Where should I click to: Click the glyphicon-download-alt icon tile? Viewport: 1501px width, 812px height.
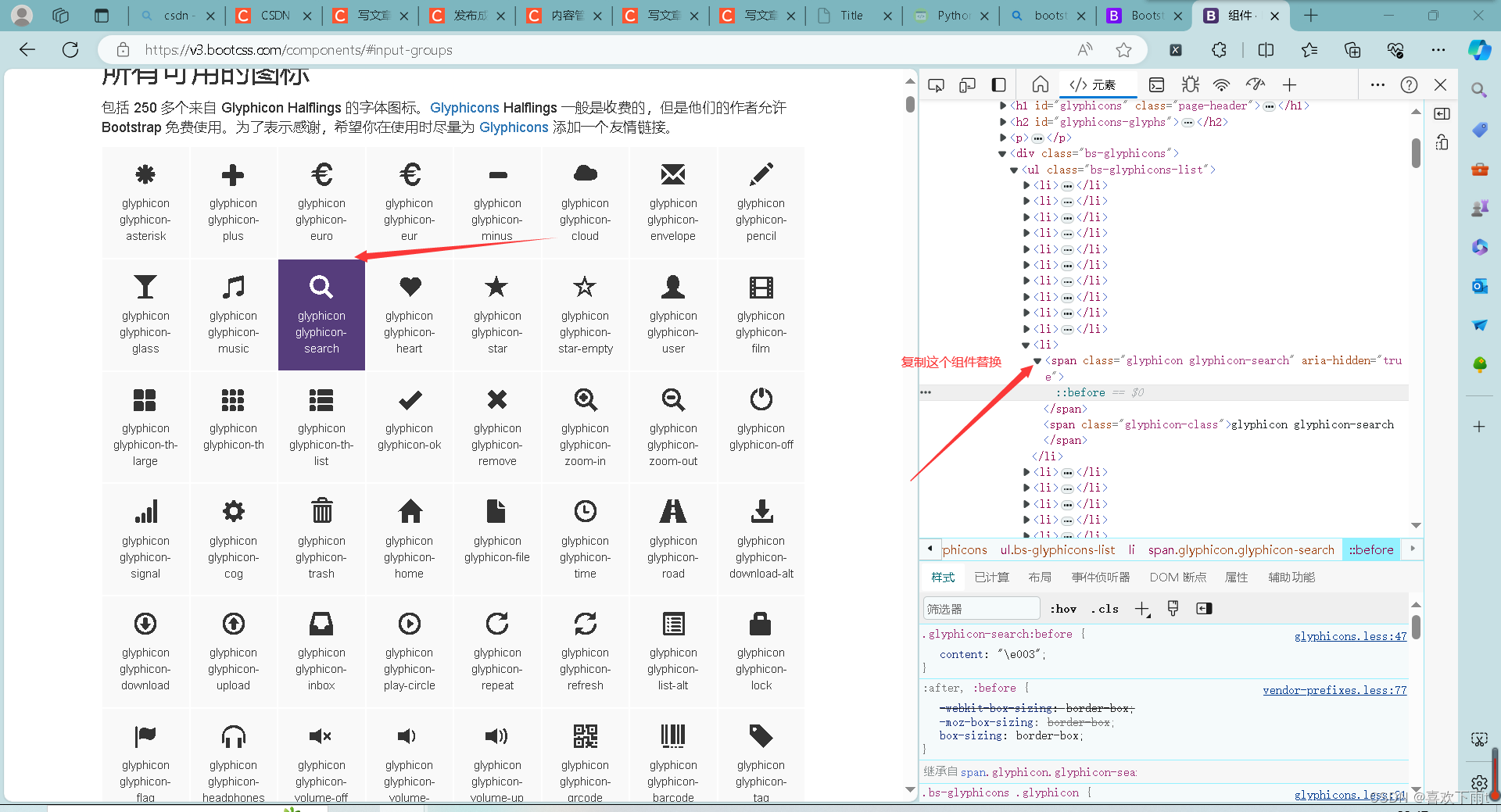tap(761, 540)
